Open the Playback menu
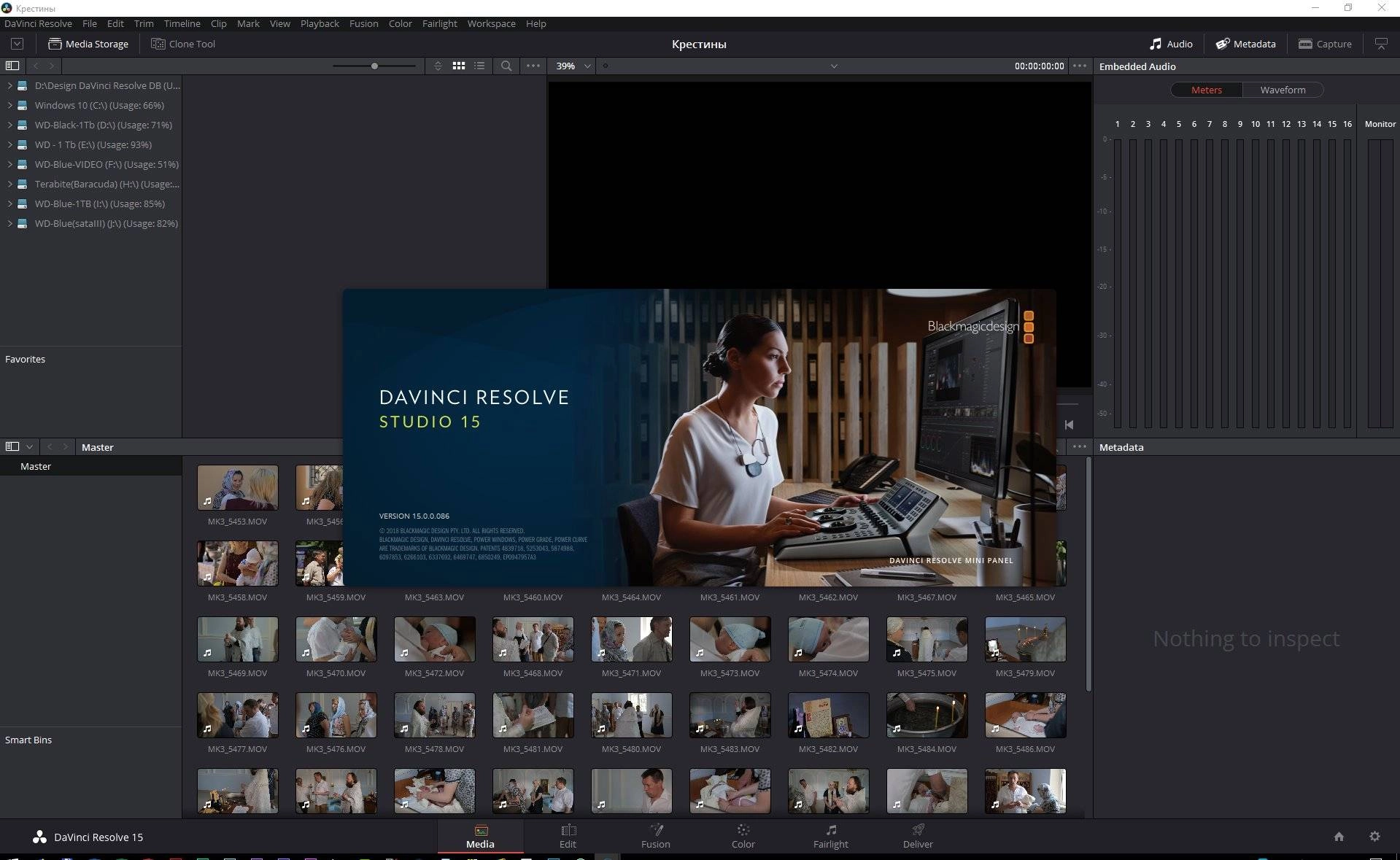The height and width of the screenshot is (860, 1400). click(320, 23)
